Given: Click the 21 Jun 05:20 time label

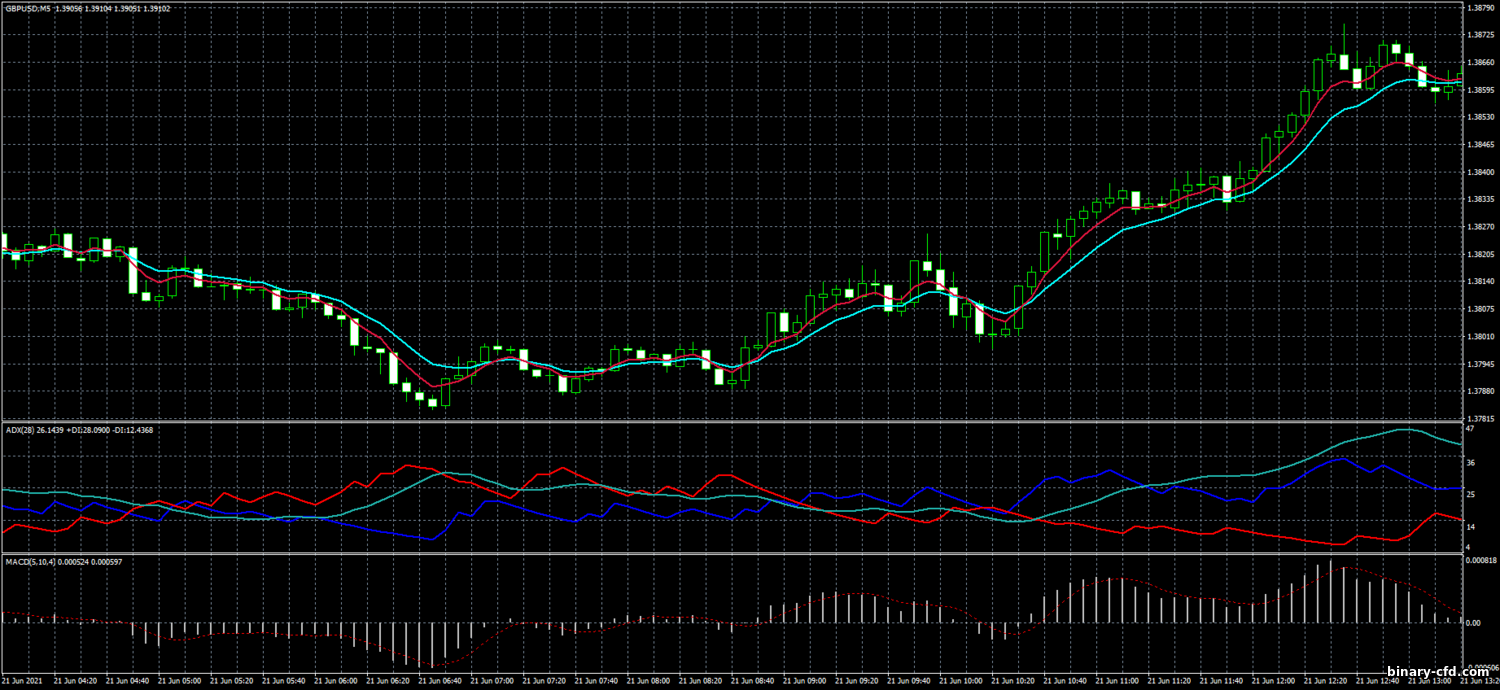Looking at the screenshot, I should [232, 679].
